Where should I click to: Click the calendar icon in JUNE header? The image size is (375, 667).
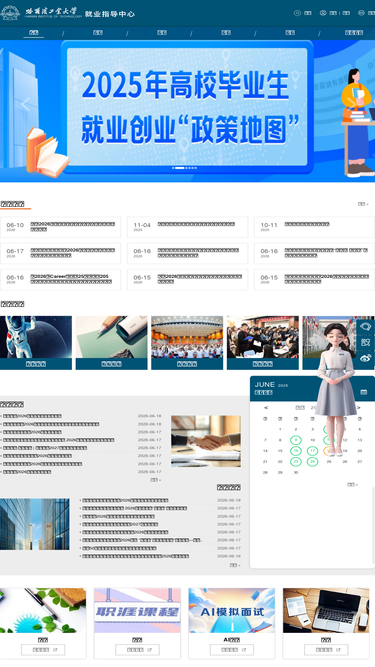364,392
